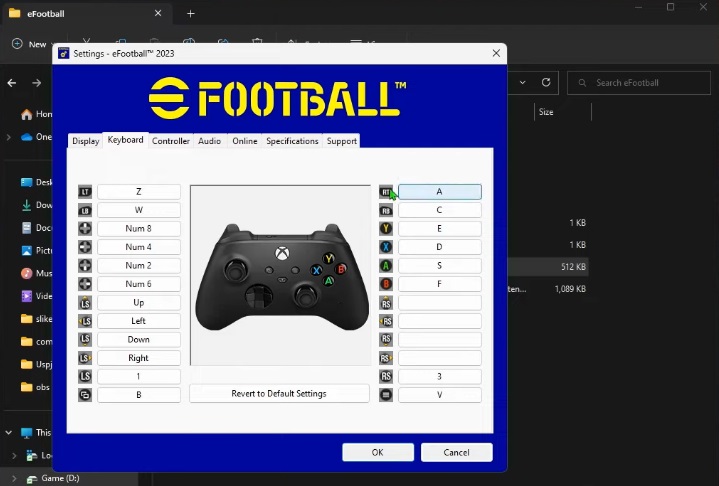Select the RT key binding field A

point(440,192)
